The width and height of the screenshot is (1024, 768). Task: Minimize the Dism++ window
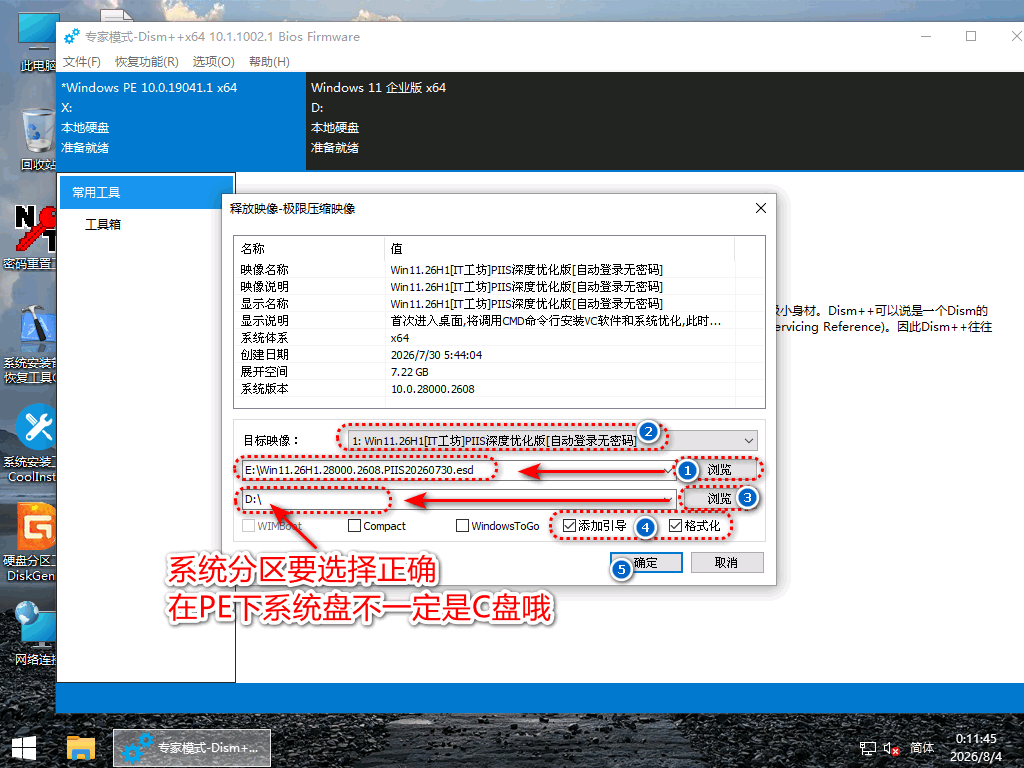[926, 37]
